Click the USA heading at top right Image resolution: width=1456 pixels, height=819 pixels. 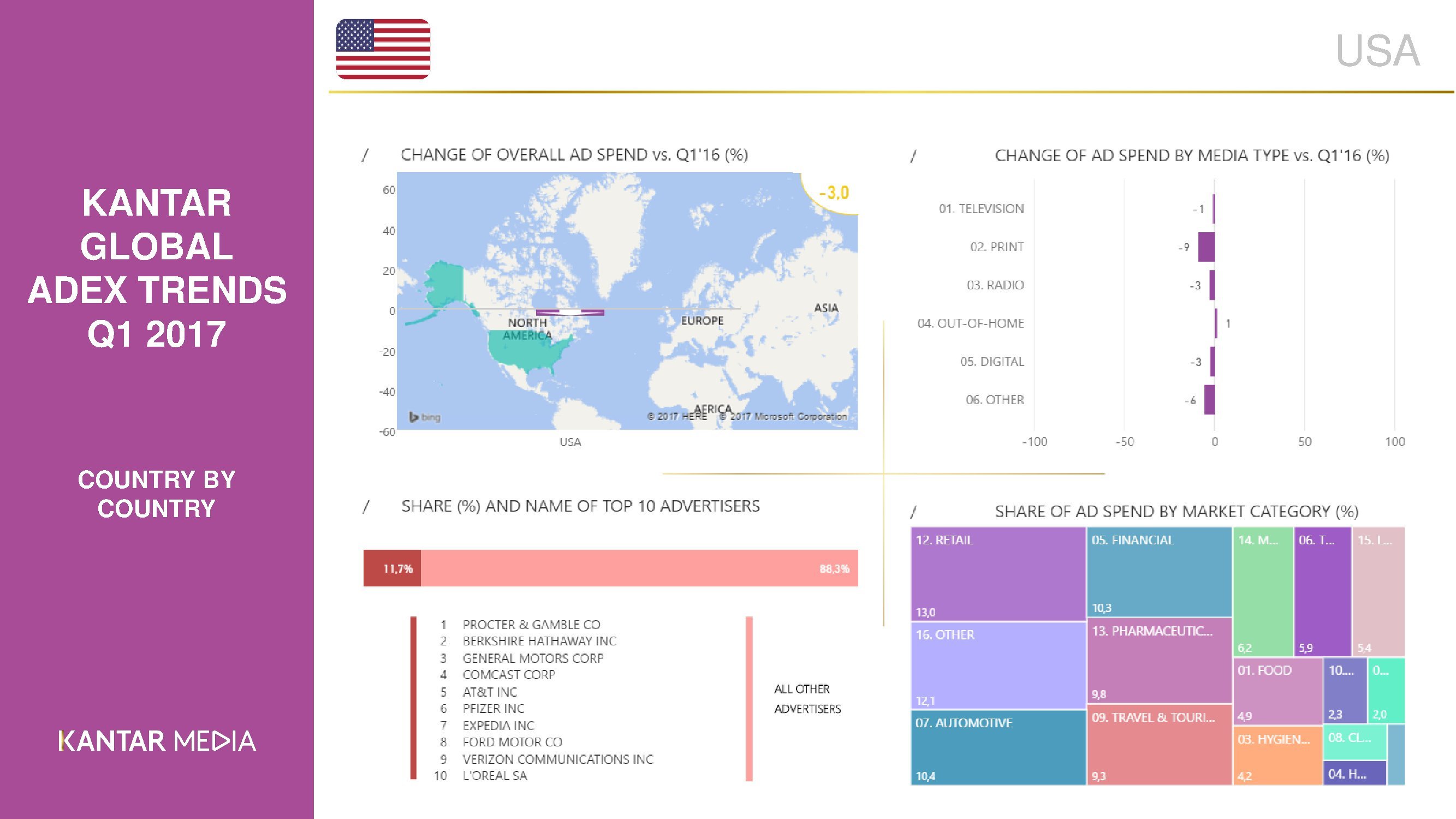tap(1378, 51)
